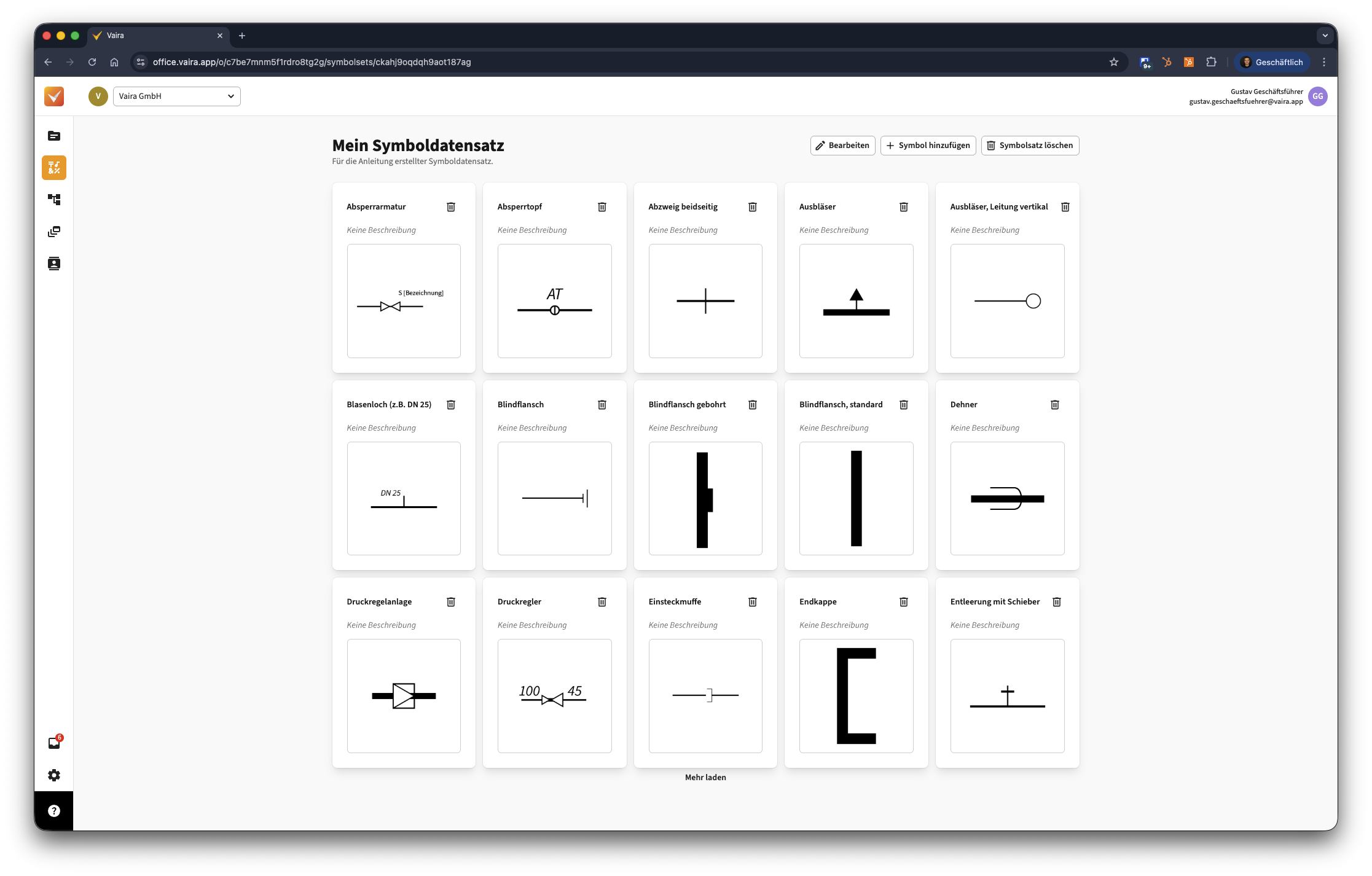Click the projects folder sidebar icon
The height and width of the screenshot is (876, 1372).
coord(54,136)
